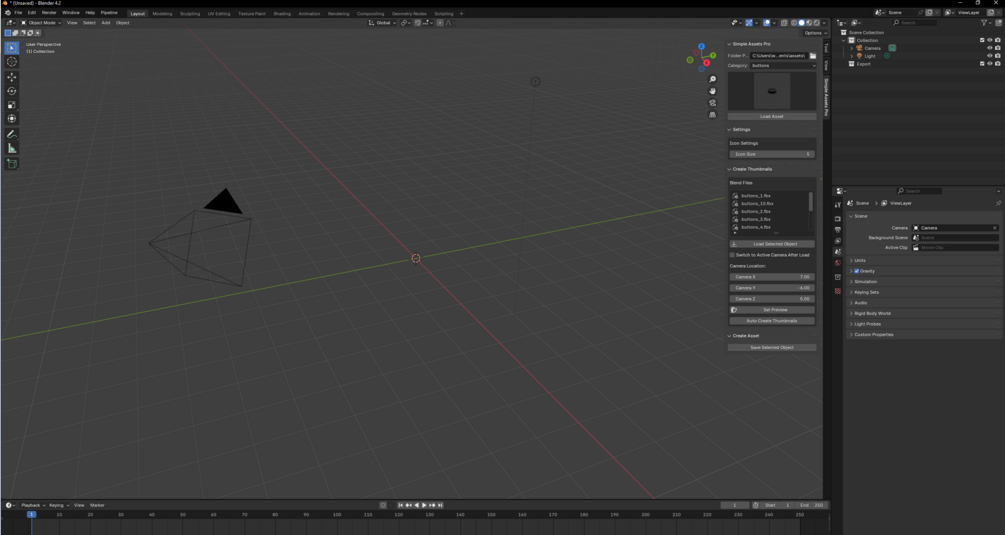The height and width of the screenshot is (535, 1005).
Task: Click the Set Preview button
Action: pos(772,310)
